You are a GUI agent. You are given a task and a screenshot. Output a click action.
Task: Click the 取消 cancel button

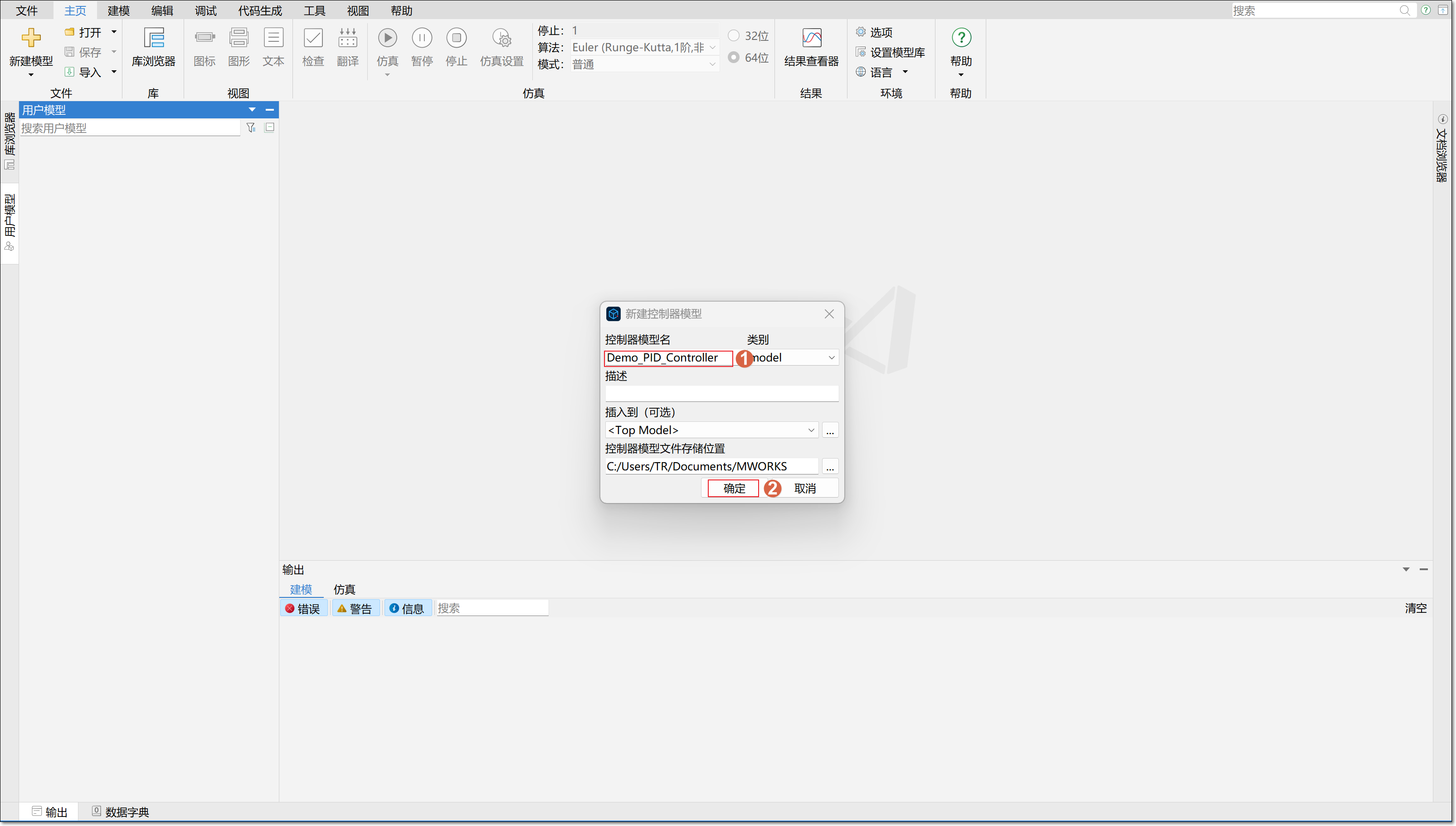[804, 489]
